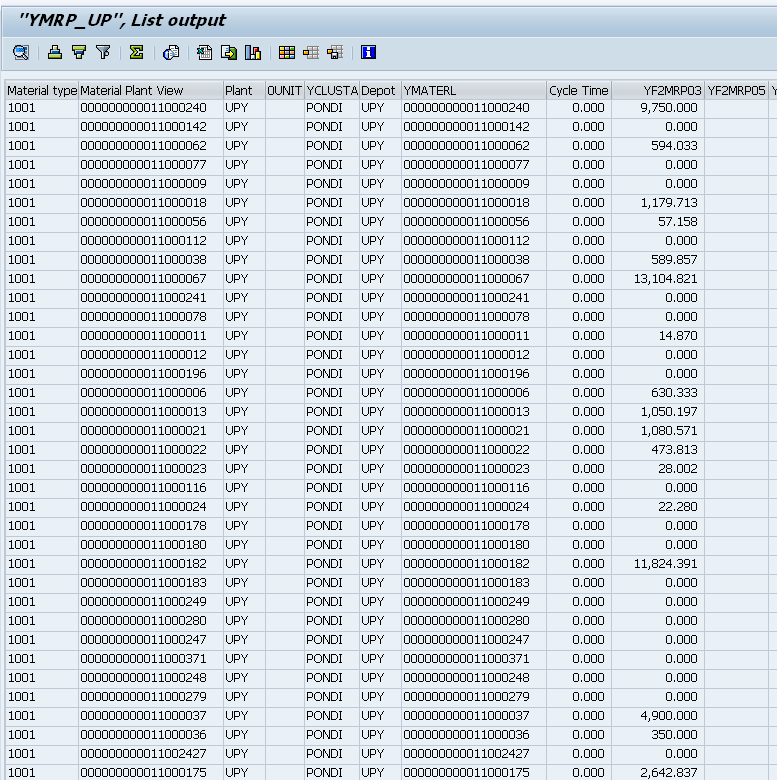Image resolution: width=777 pixels, height=780 pixels.
Task: Click the Total sigma icon
Action: click(136, 52)
